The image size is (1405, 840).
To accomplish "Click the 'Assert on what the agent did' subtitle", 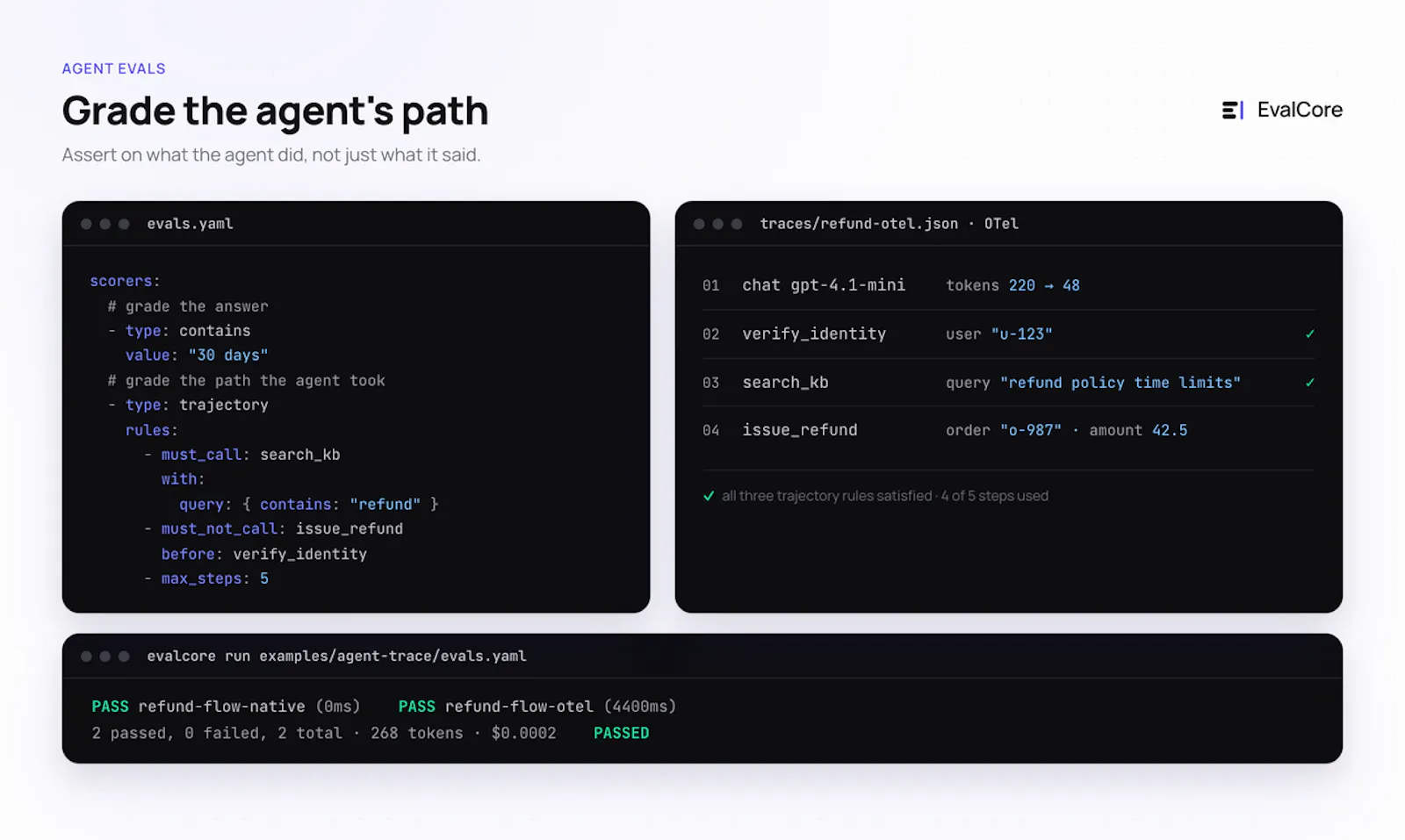I will [x=271, y=155].
